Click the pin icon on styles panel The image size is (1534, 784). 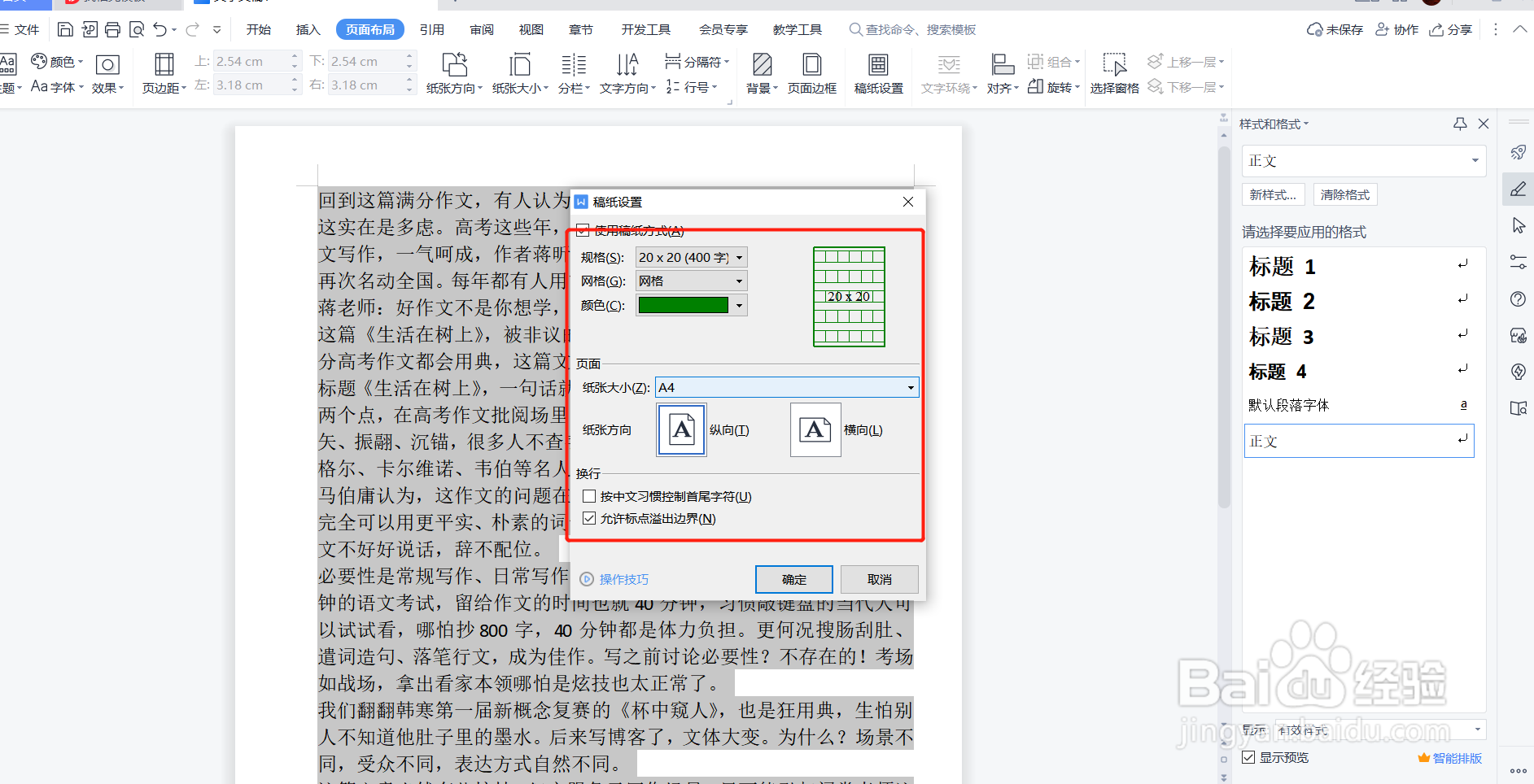click(x=1461, y=124)
